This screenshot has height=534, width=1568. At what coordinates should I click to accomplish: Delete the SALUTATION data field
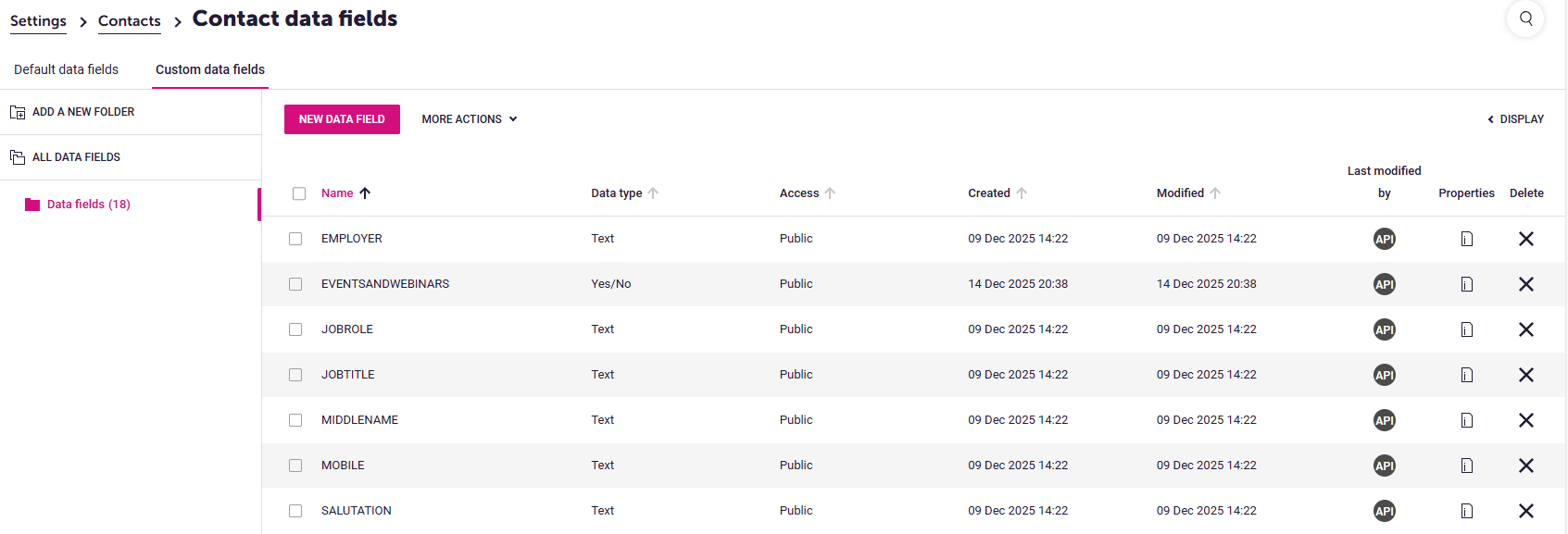click(x=1525, y=511)
